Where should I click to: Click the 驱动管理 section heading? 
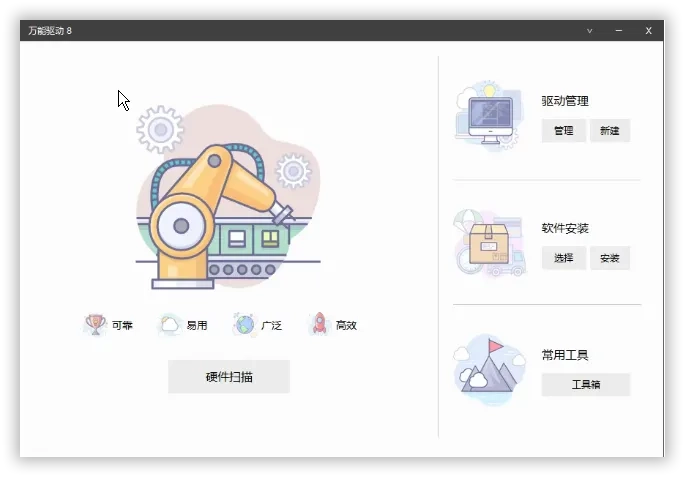point(565,101)
